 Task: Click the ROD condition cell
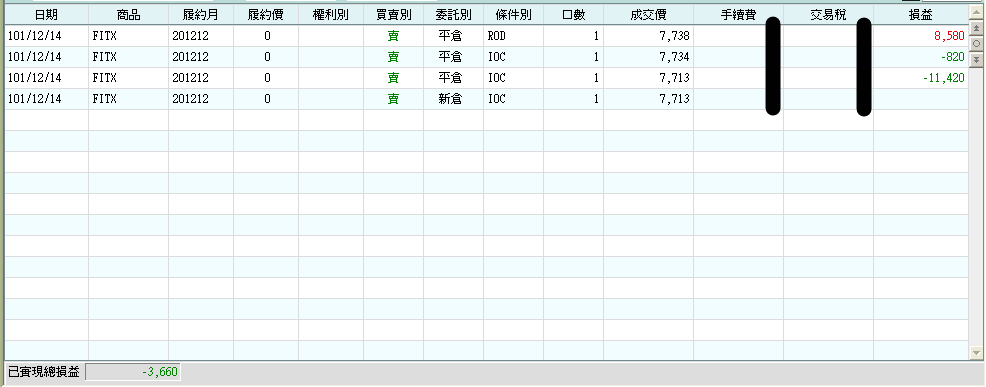[496, 36]
